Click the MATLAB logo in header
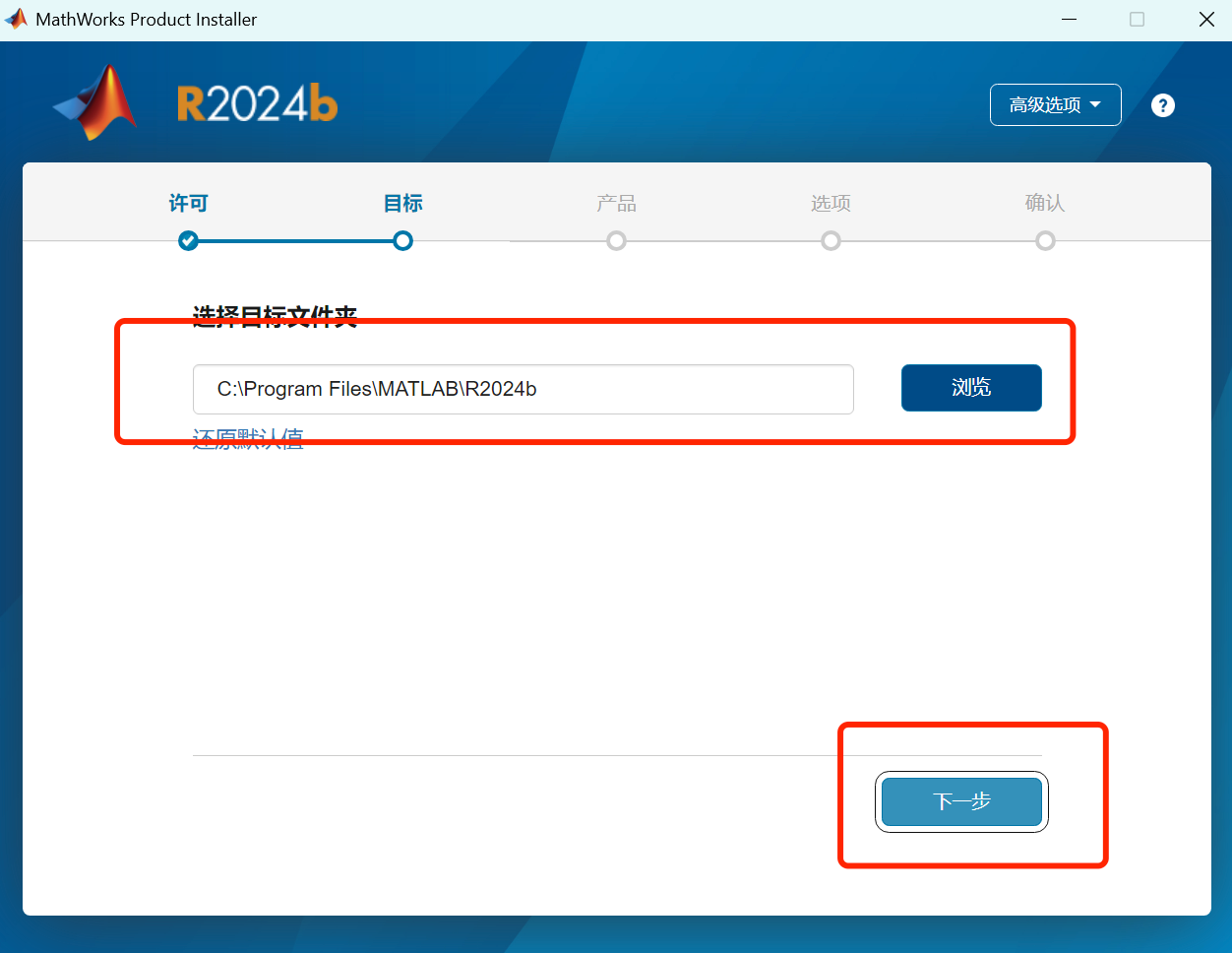Screen dimensions: 1232x953 pos(94,102)
